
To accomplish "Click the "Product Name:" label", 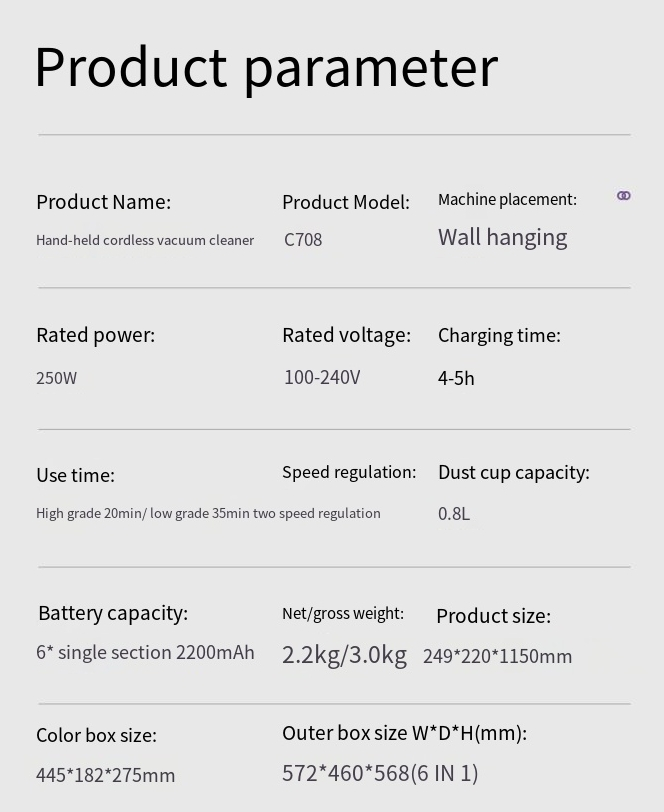I will click(103, 202).
